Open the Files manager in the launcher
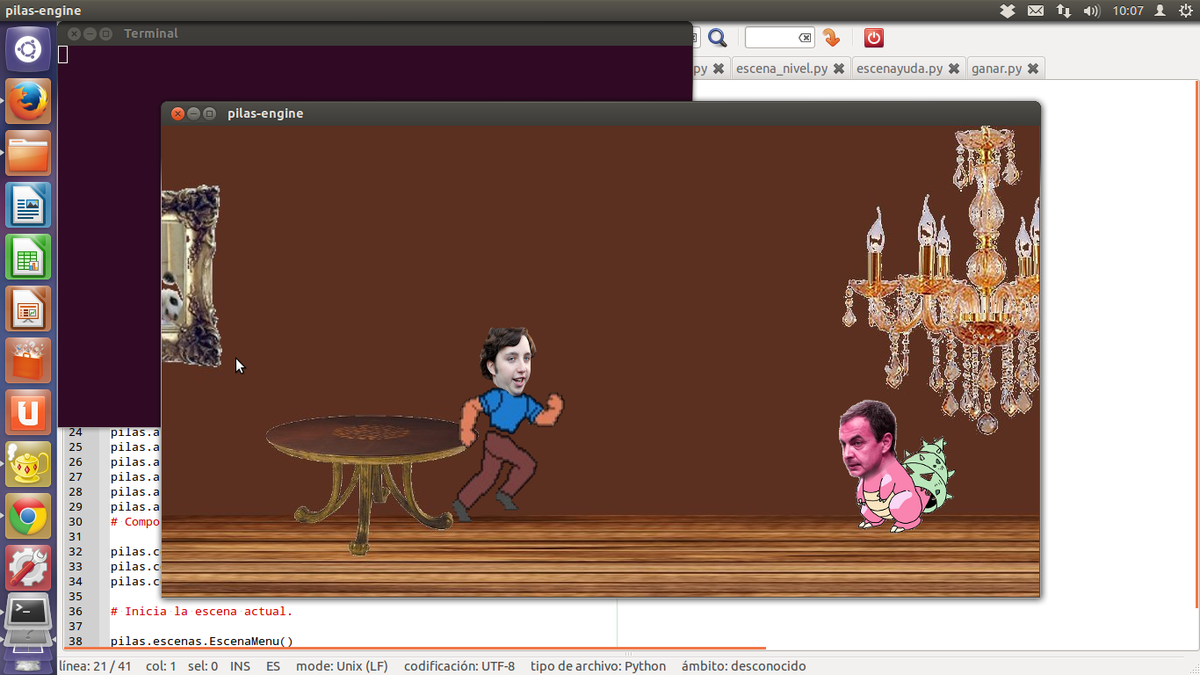This screenshot has height=675, width=1200. click(x=28, y=153)
